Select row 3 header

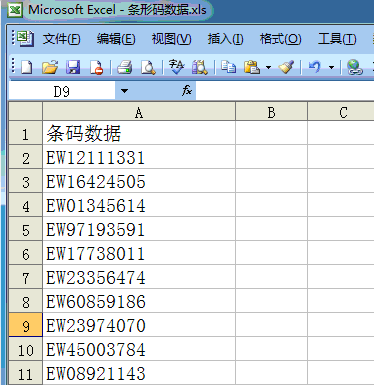[25, 181]
